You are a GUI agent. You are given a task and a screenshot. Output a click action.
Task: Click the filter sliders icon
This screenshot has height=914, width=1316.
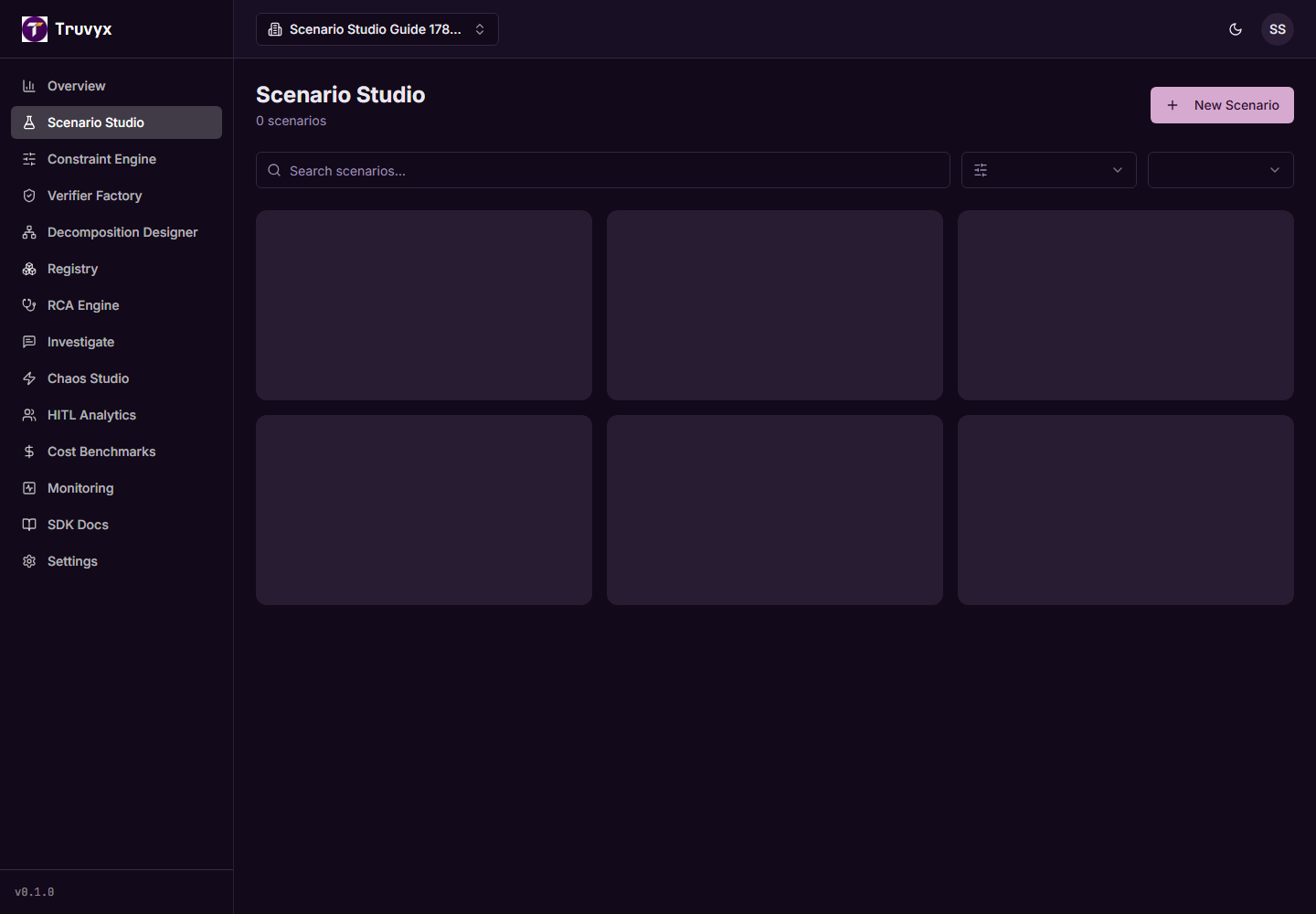click(981, 170)
